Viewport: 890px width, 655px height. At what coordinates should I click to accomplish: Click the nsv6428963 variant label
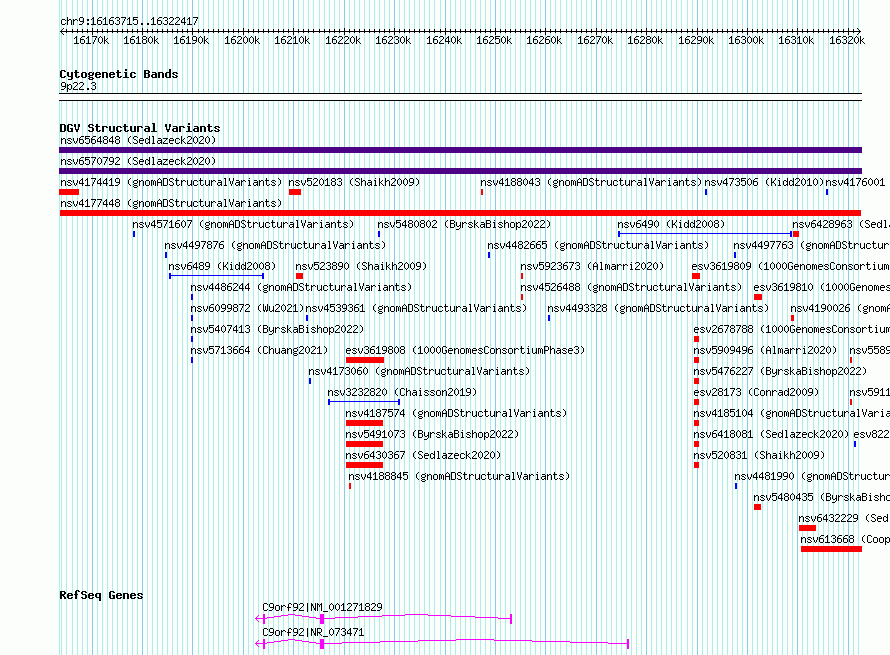click(x=841, y=224)
